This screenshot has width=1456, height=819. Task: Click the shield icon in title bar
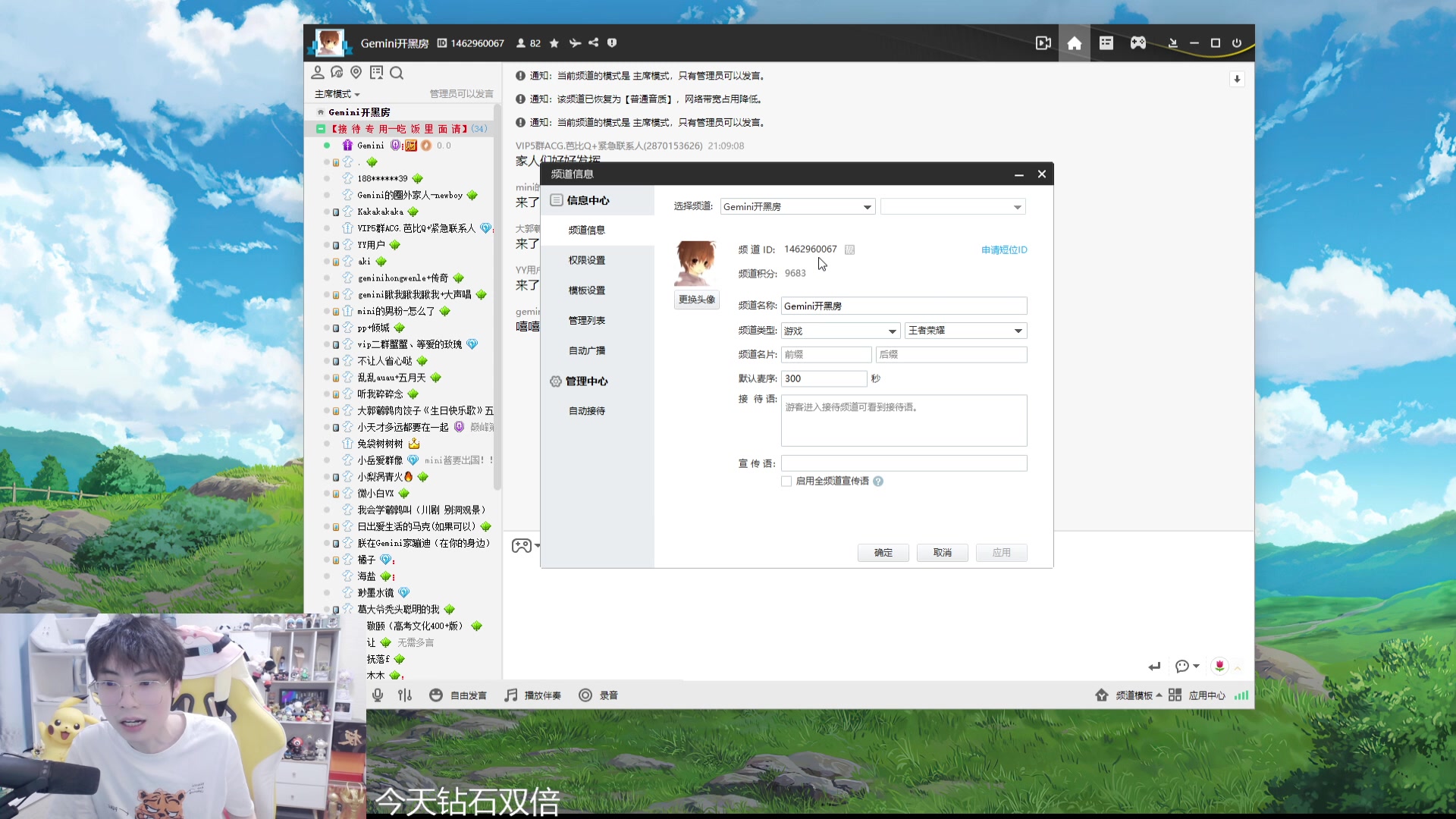click(612, 43)
